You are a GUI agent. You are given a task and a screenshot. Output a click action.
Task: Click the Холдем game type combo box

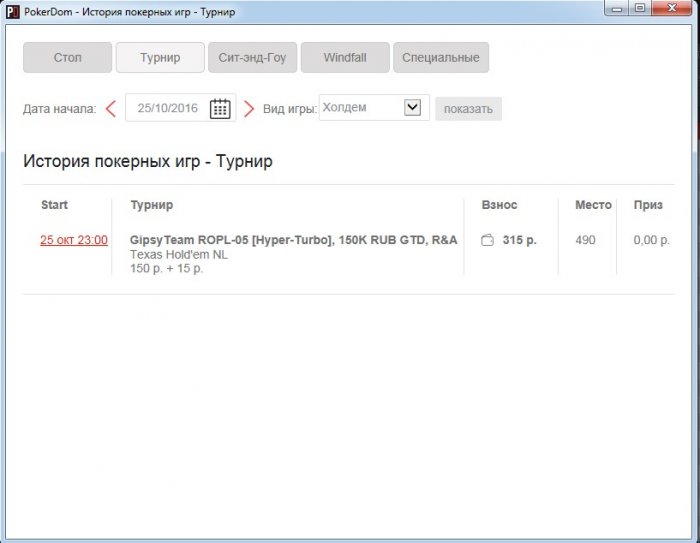(374, 108)
